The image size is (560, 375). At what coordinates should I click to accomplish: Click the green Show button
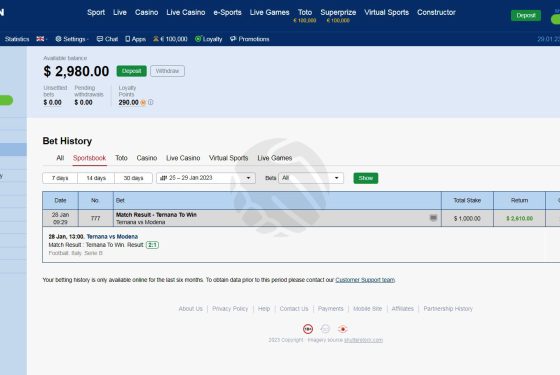366,178
